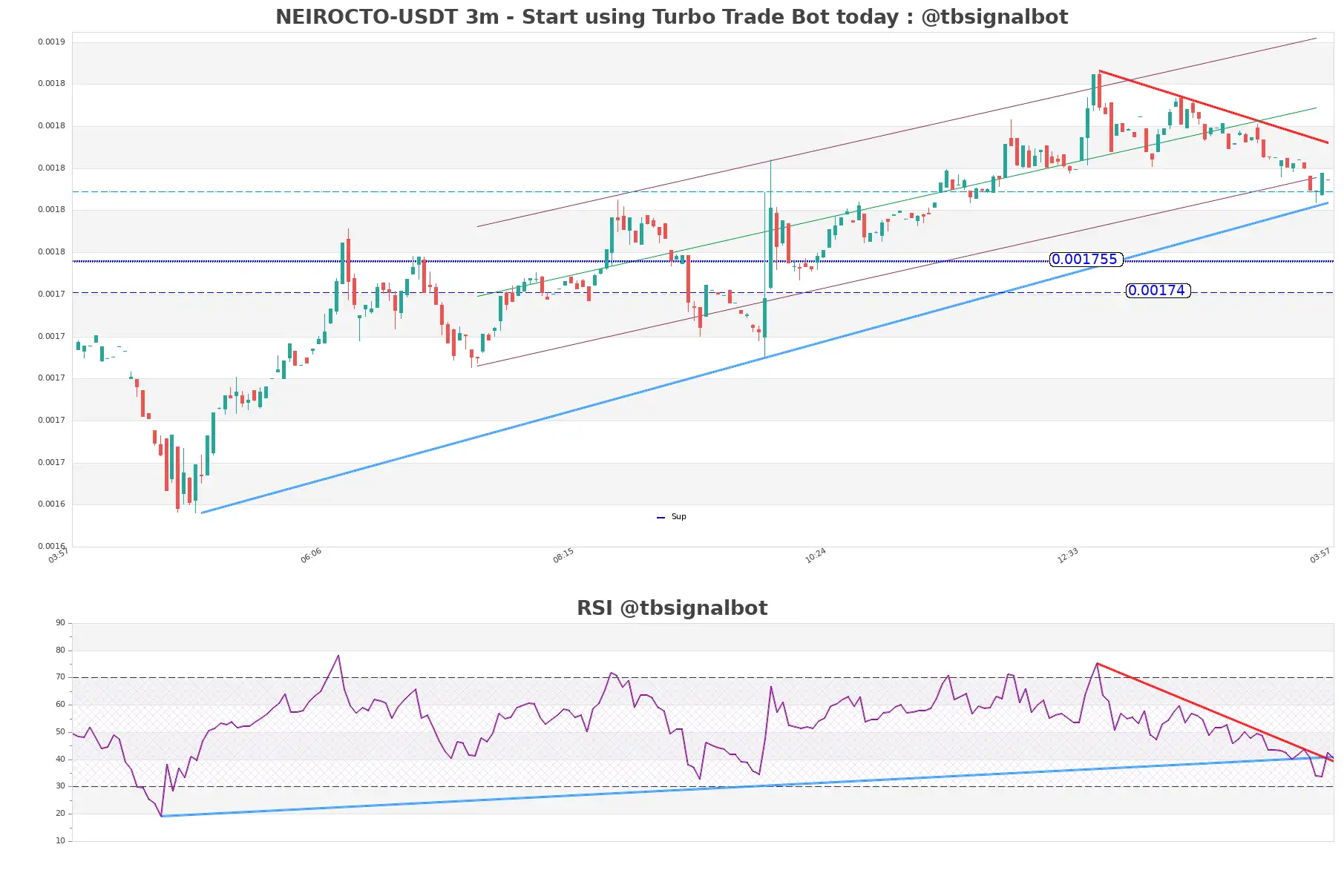The height and width of the screenshot is (896, 1344).
Task: Click the NEIROCTO-USDT 3m chart title
Action: click(672, 16)
